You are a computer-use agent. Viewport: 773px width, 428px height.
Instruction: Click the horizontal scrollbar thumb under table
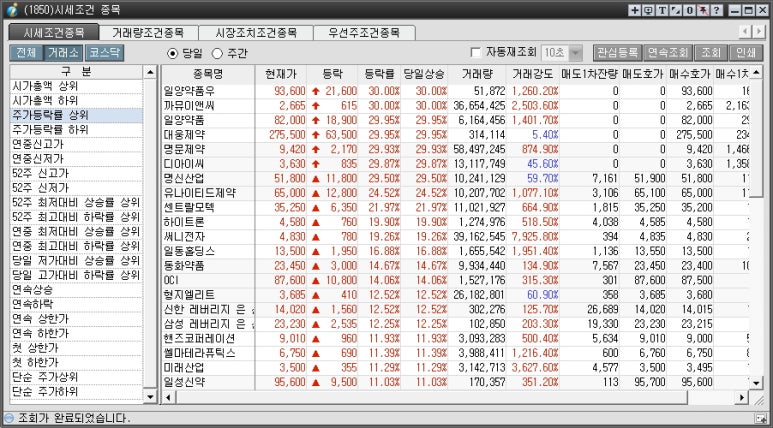[430, 397]
